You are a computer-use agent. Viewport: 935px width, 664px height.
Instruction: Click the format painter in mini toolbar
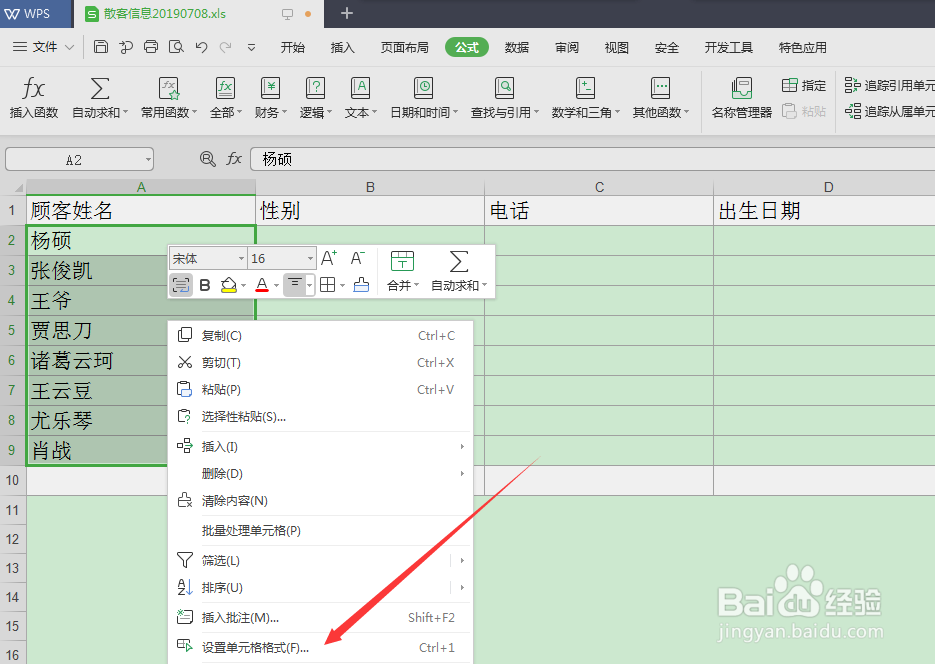(361, 285)
